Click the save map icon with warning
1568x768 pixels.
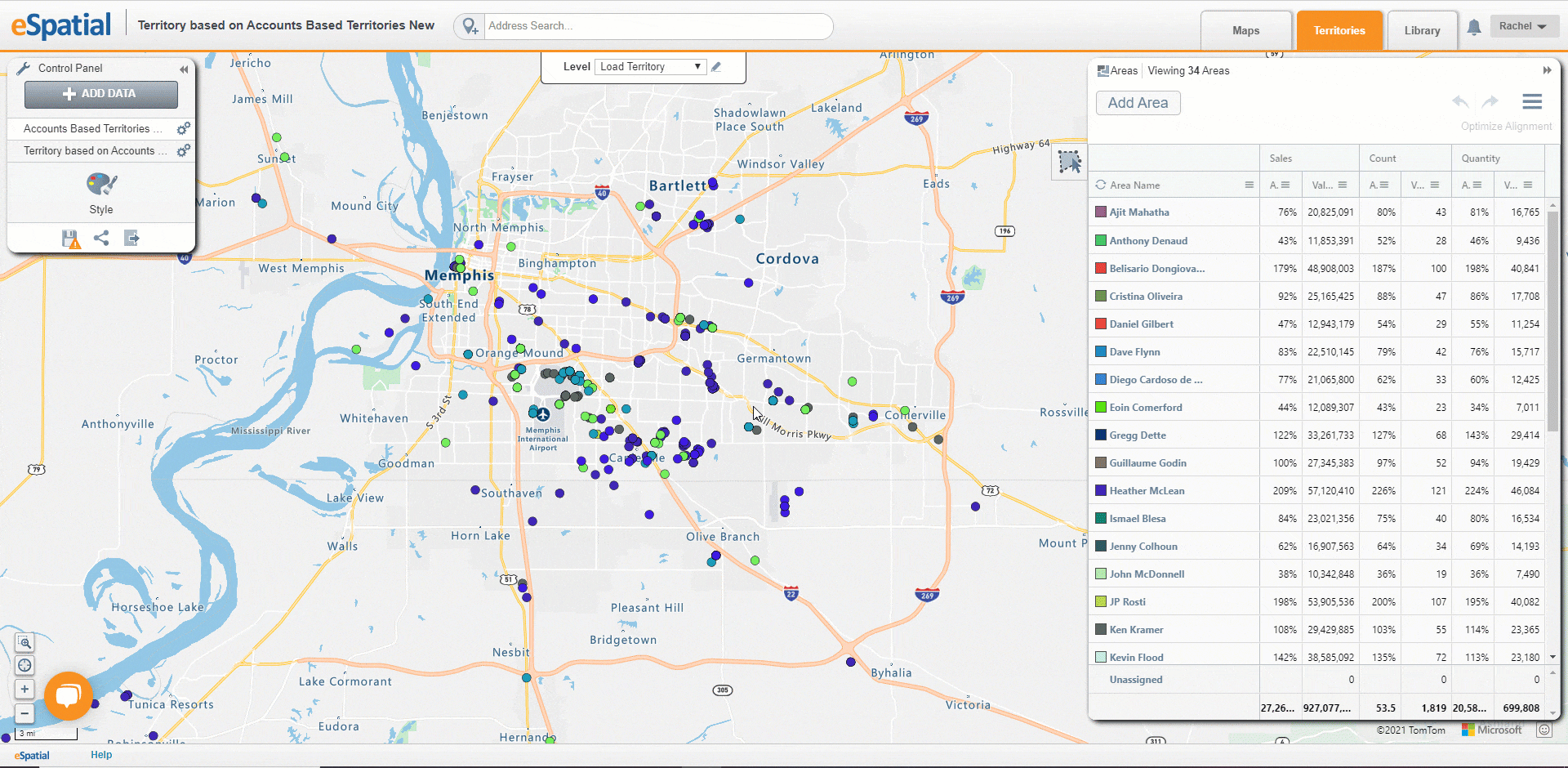coord(71,239)
